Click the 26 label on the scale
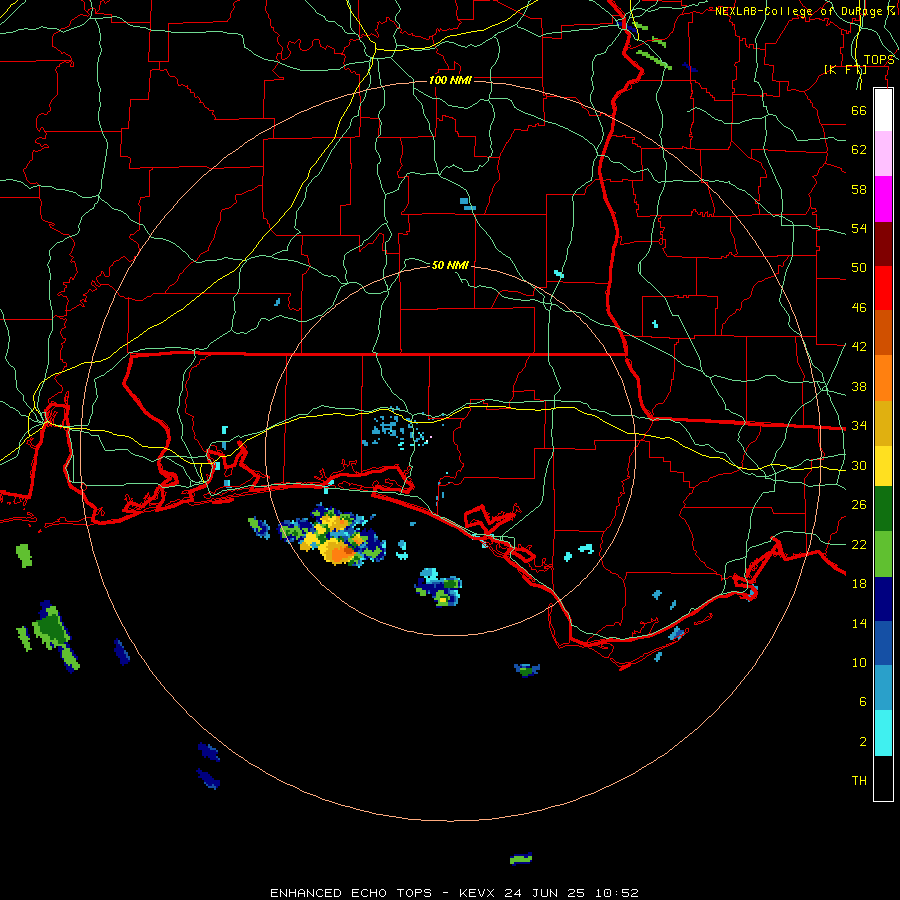Viewport: 900px width, 900px height. point(859,505)
